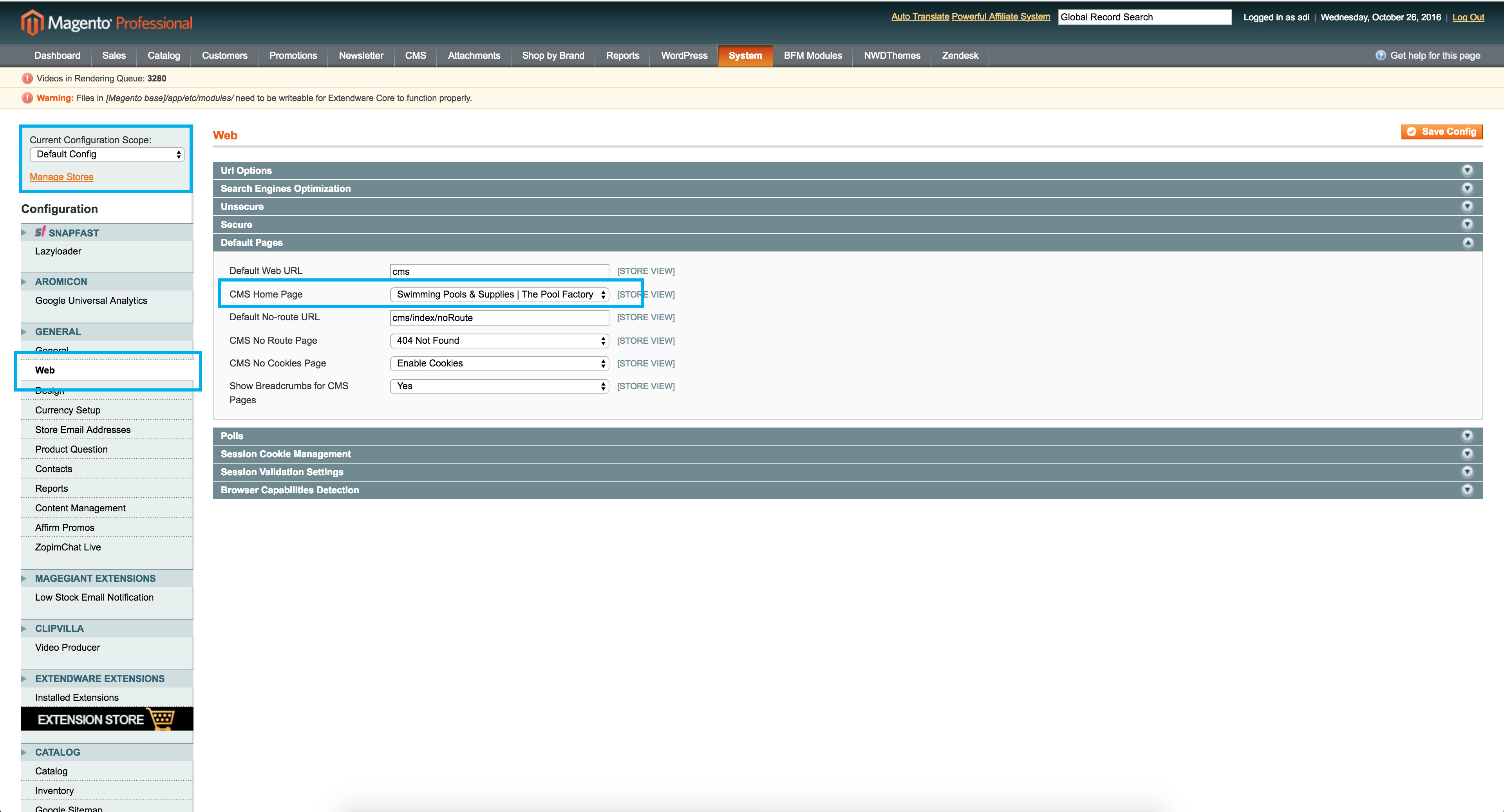Expand Search Engines Optimization section arrow
The height and width of the screenshot is (812, 1504).
(1467, 189)
